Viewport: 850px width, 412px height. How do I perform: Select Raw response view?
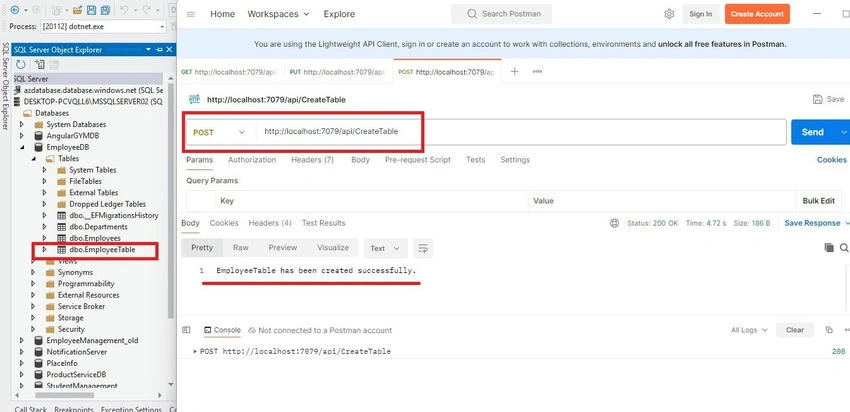[241, 248]
